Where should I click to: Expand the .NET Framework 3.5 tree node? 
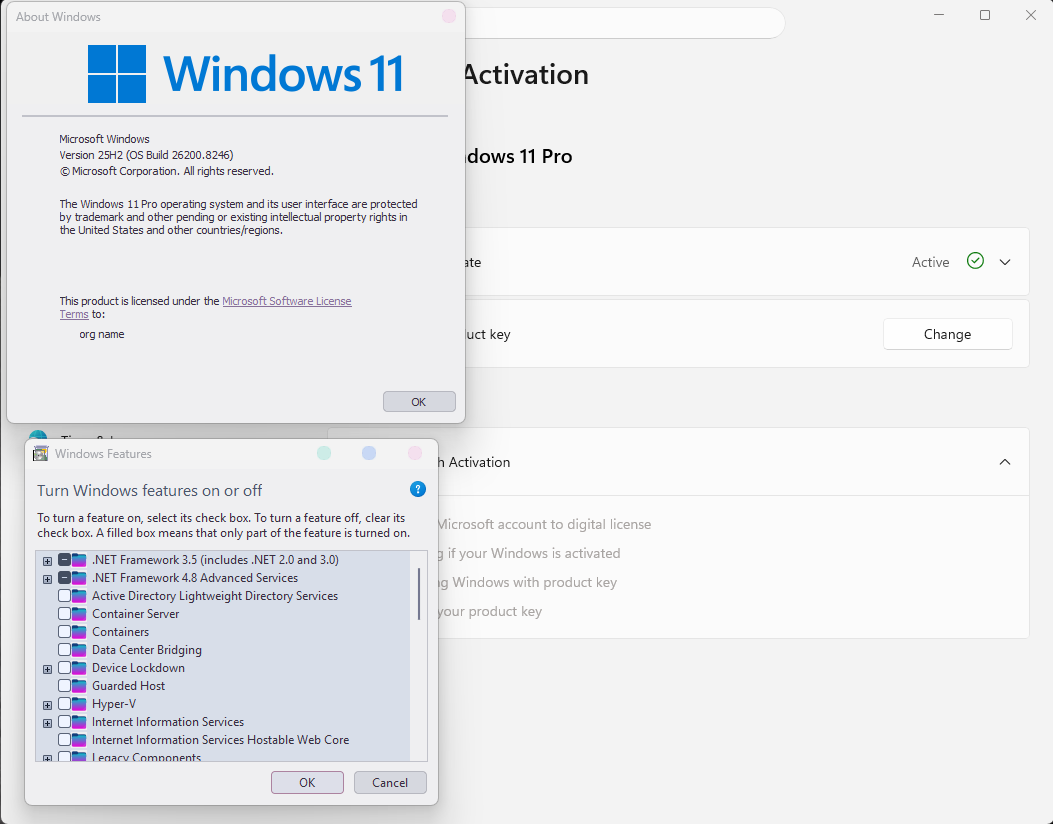click(x=47, y=561)
